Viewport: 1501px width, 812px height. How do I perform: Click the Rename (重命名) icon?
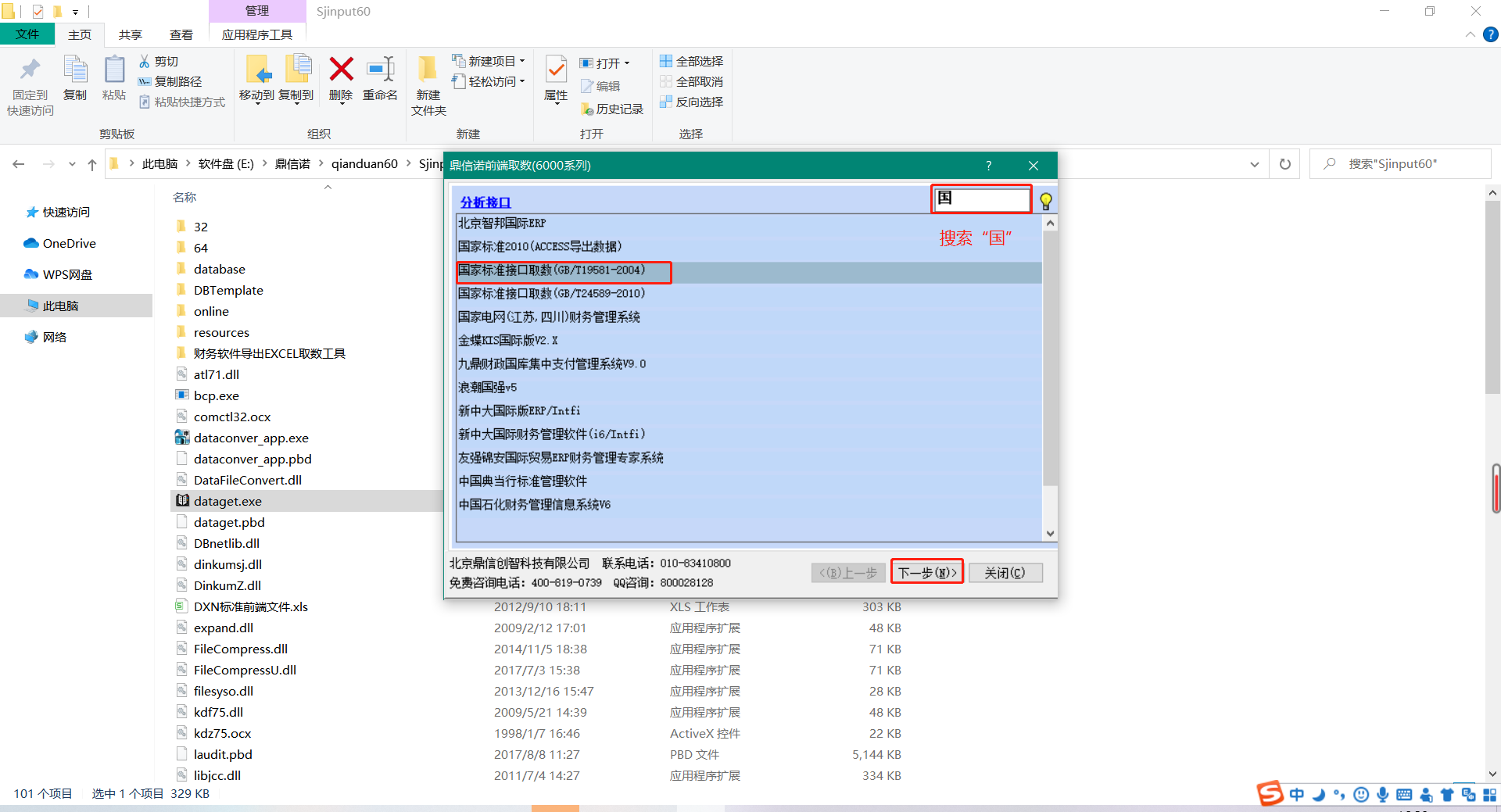(x=381, y=70)
